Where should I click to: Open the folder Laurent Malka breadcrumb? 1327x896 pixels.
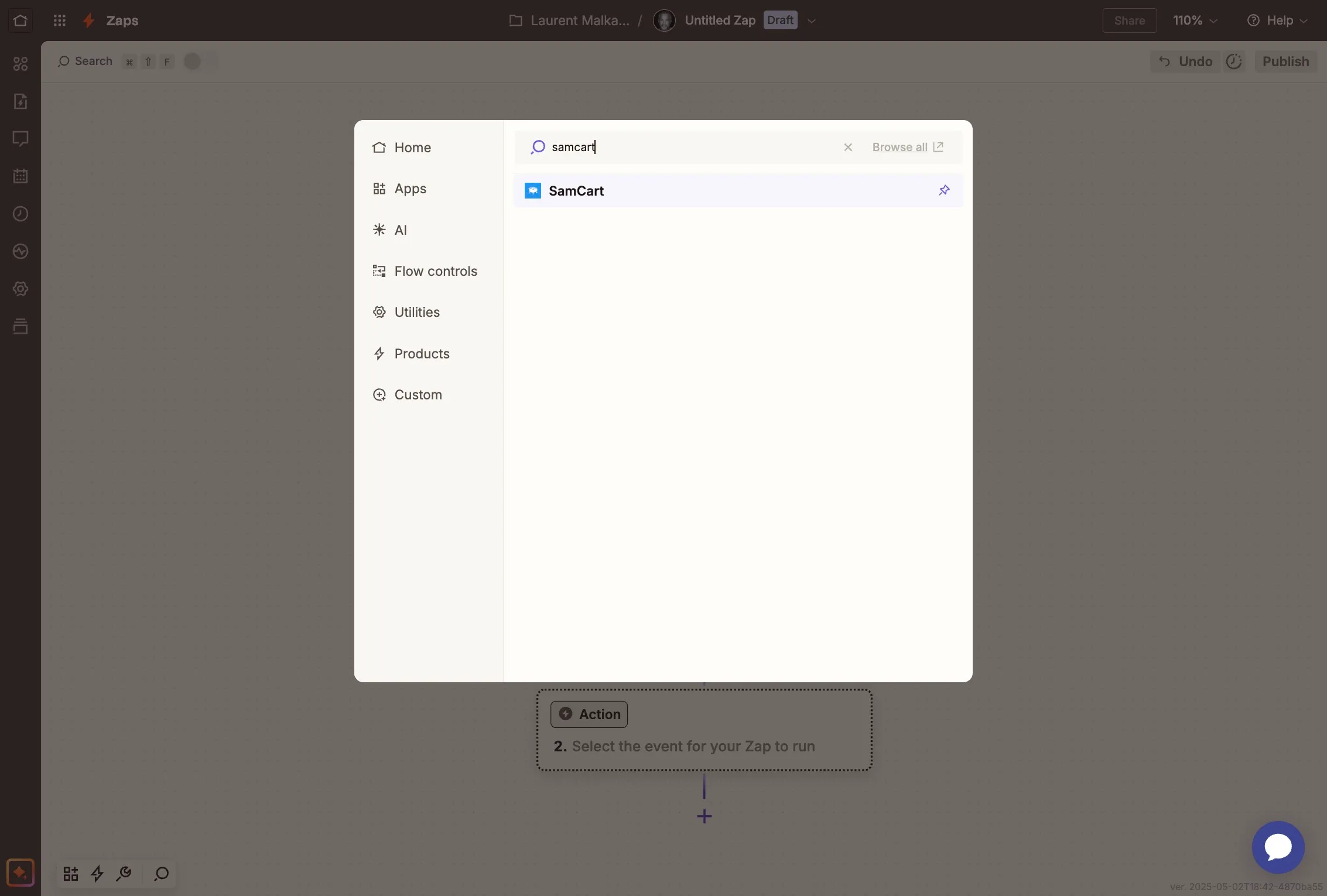click(x=569, y=20)
